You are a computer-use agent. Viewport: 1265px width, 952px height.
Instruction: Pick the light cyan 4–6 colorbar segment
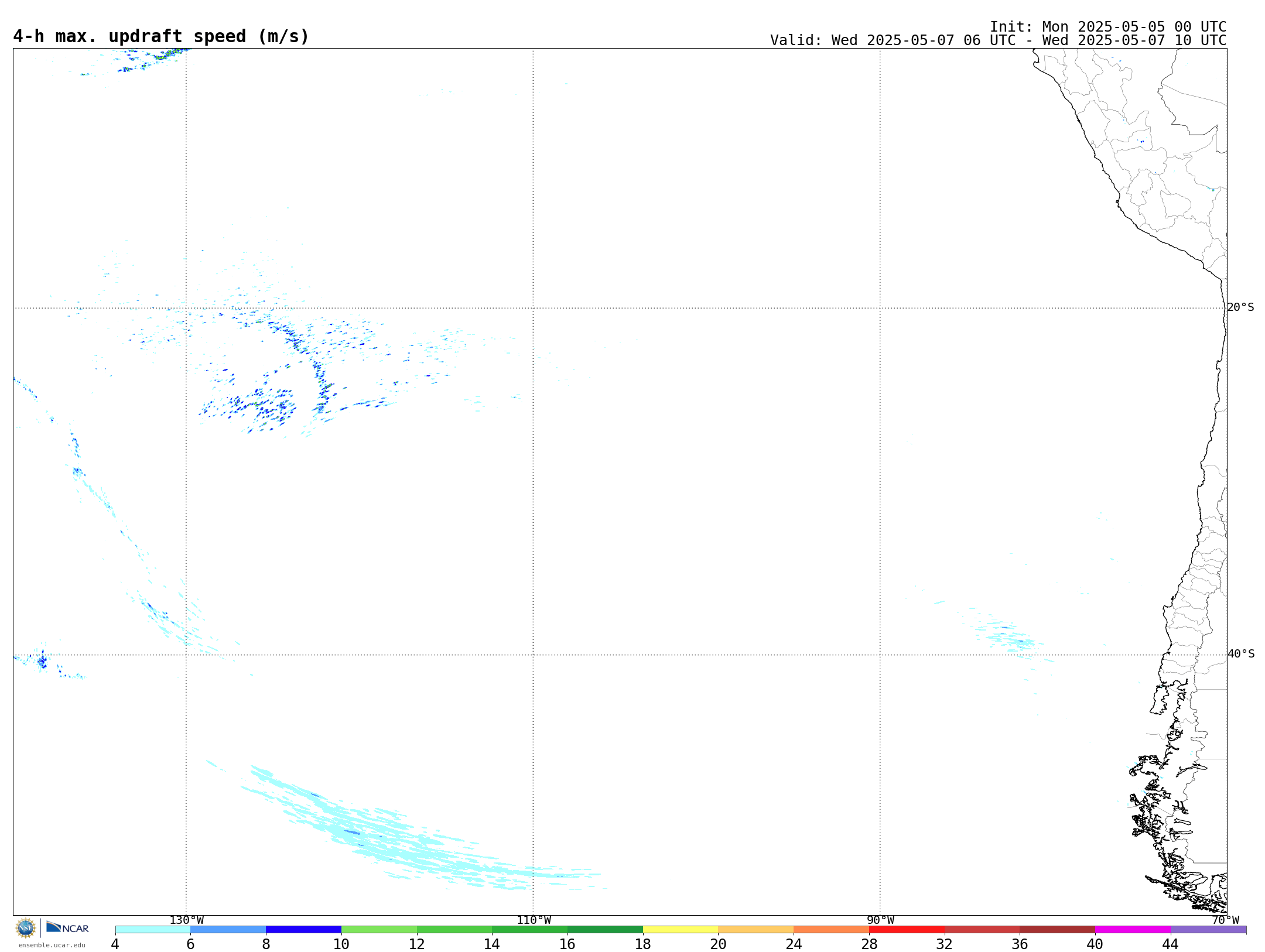point(153,930)
